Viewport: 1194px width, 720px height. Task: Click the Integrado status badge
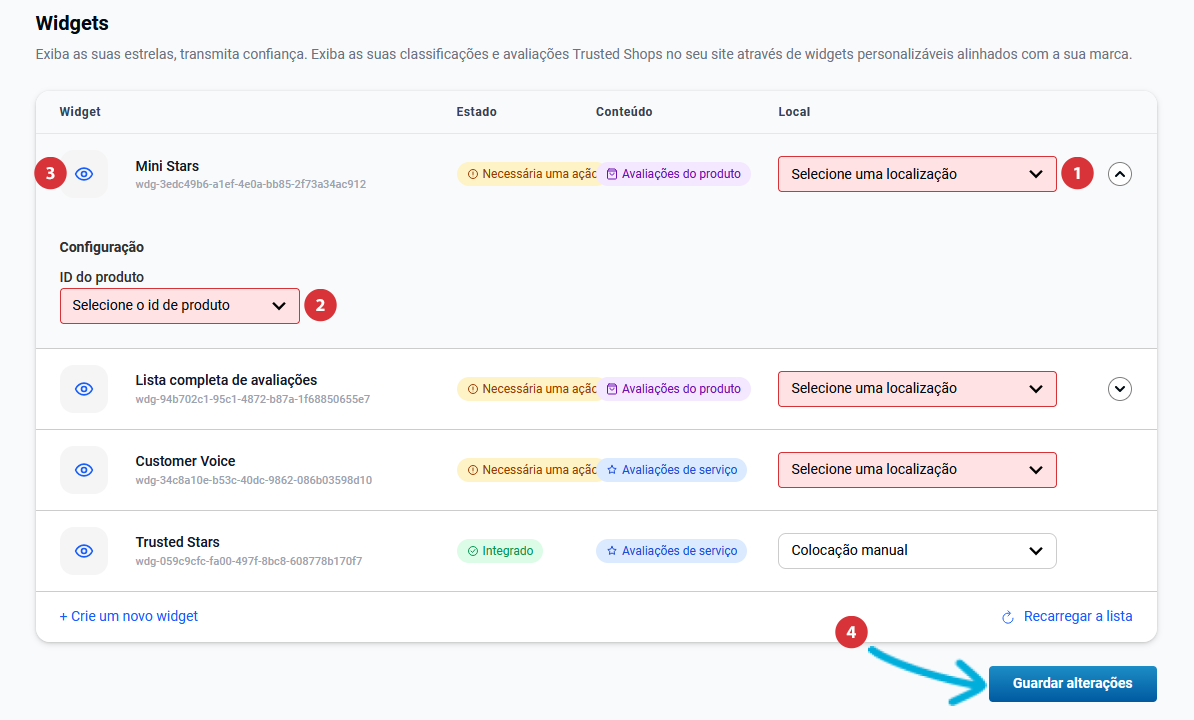(500, 551)
